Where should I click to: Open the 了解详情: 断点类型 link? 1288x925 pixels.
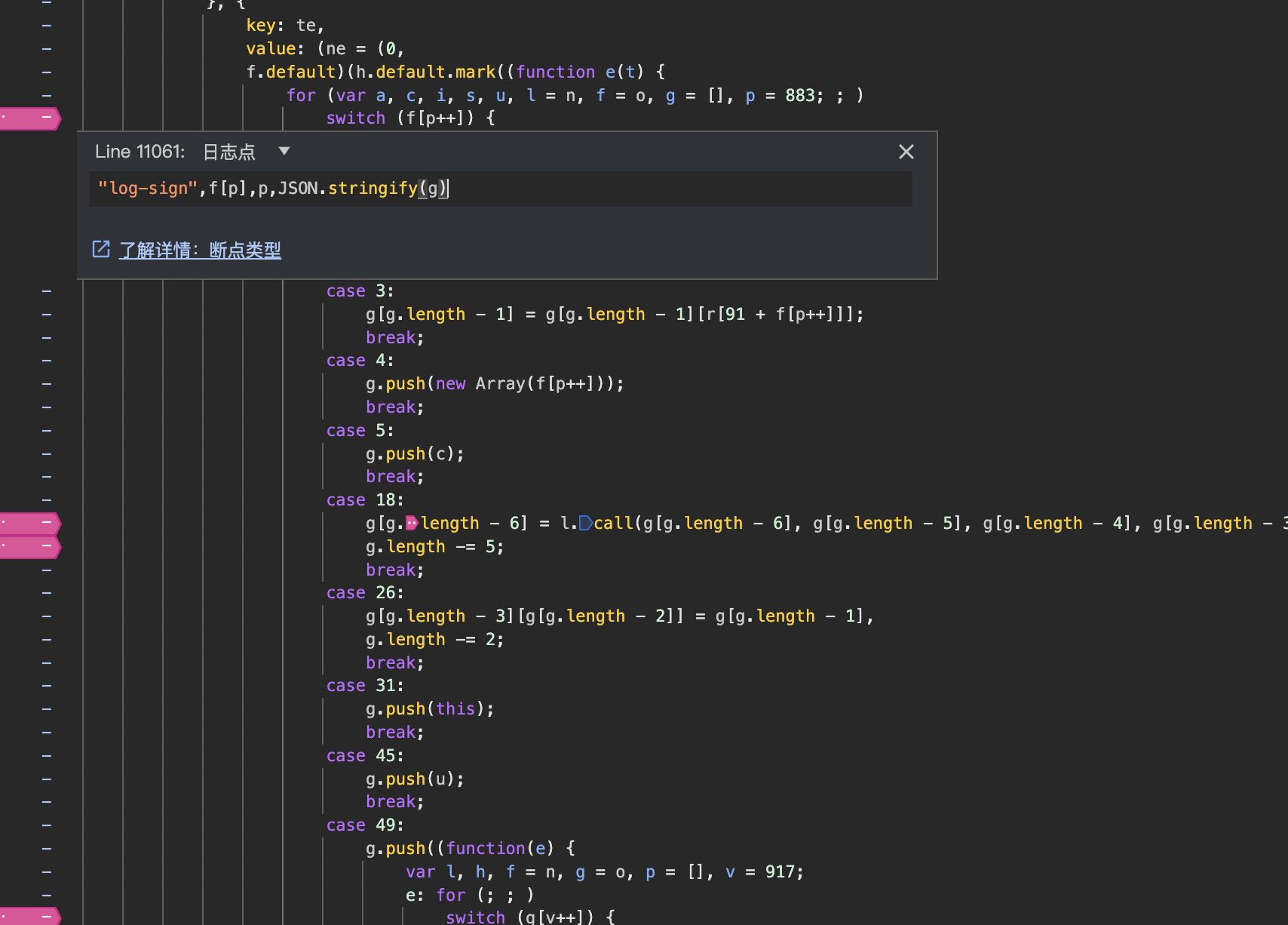(x=200, y=250)
